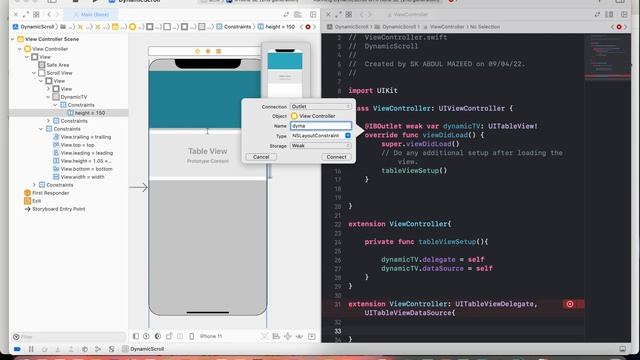Viewport: 640px width, 360px height.
Task: Click height = 150 jump bar segment
Action: (276, 27)
